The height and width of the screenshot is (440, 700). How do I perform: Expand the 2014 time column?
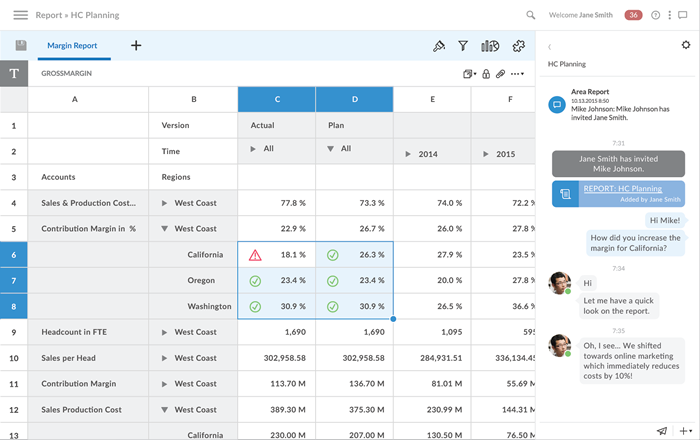pos(407,154)
